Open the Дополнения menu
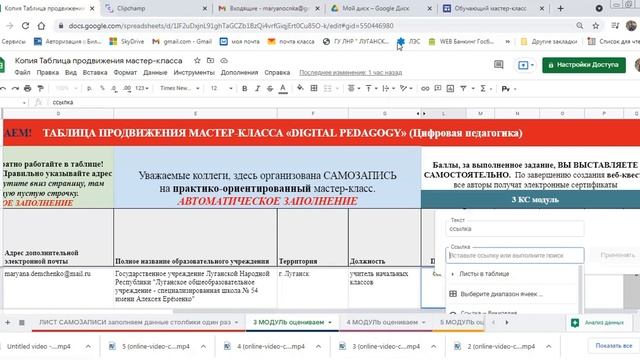 [x=240, y=73]
